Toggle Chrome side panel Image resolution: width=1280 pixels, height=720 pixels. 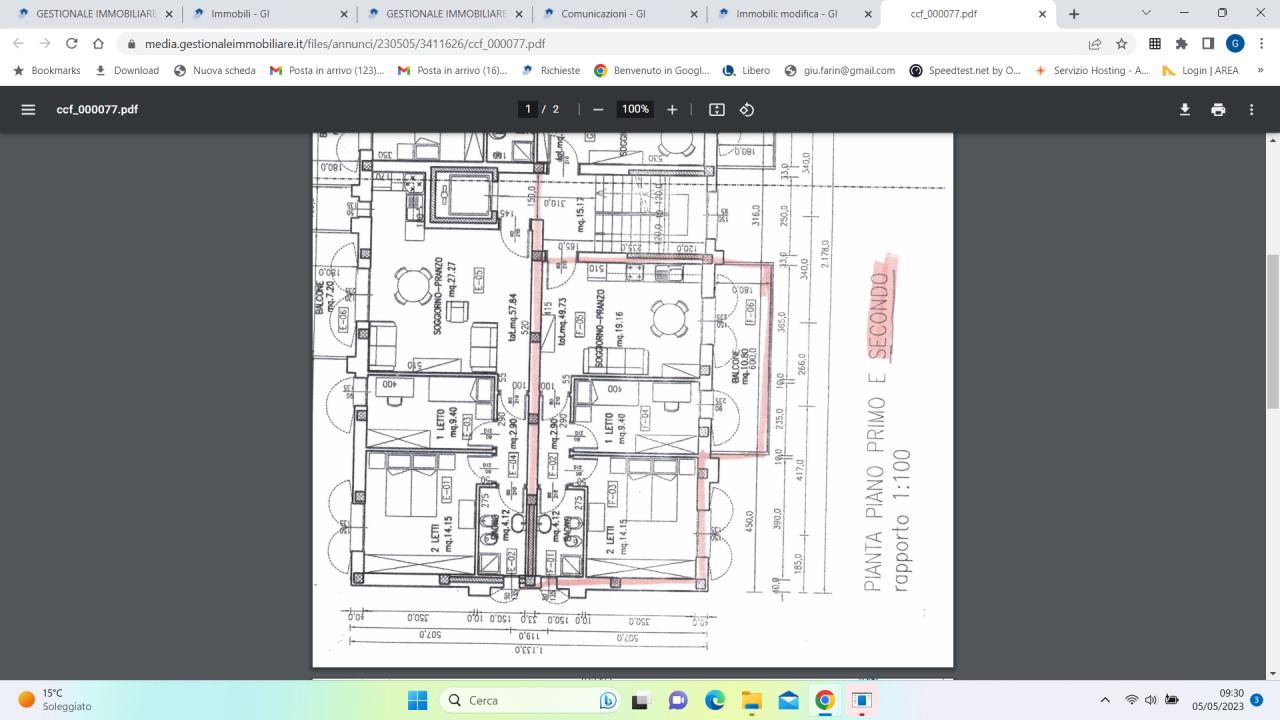point(1208,44)
